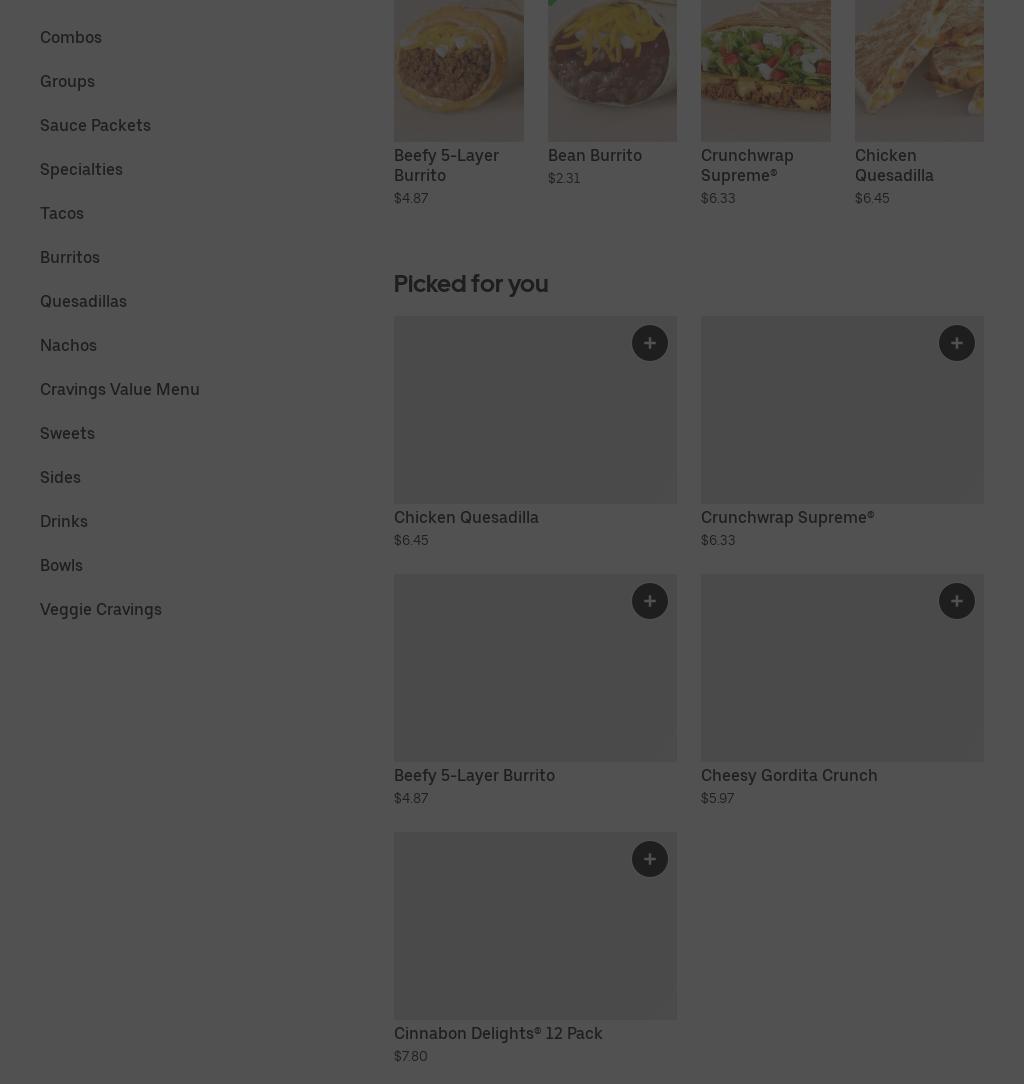Open Cheesy Gordita Crunch item title
The width and height of the screenshot is (1024, 1084).
pos(789,775)
